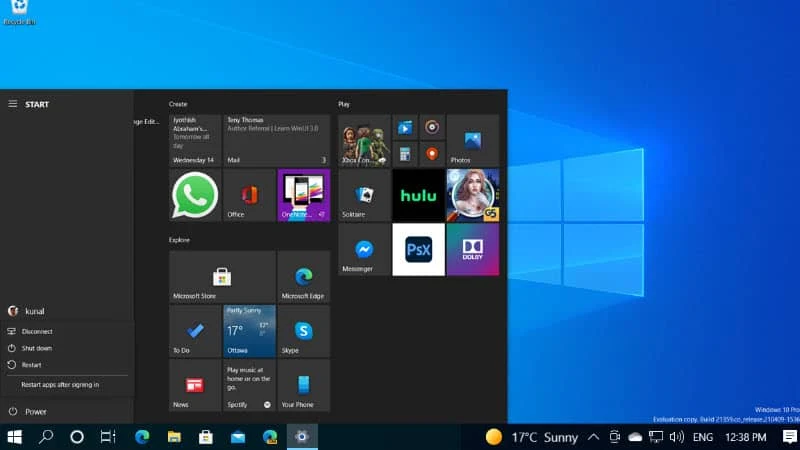This screenshot has height=450, width=800.
Task: Open the G5 hidden object game tile
Action: 473,195
